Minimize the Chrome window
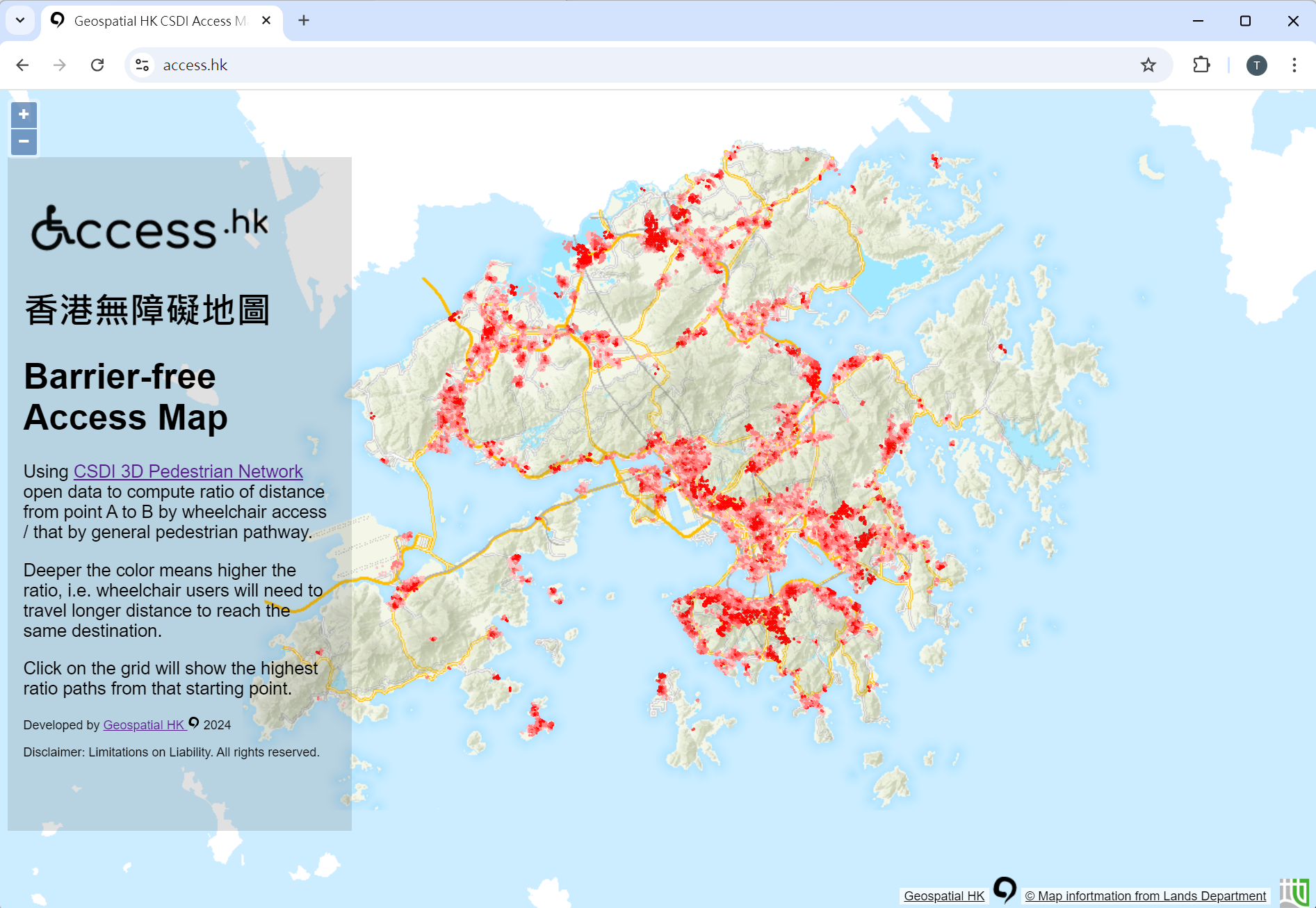The image size is (1316, 908). point(1198,21)
